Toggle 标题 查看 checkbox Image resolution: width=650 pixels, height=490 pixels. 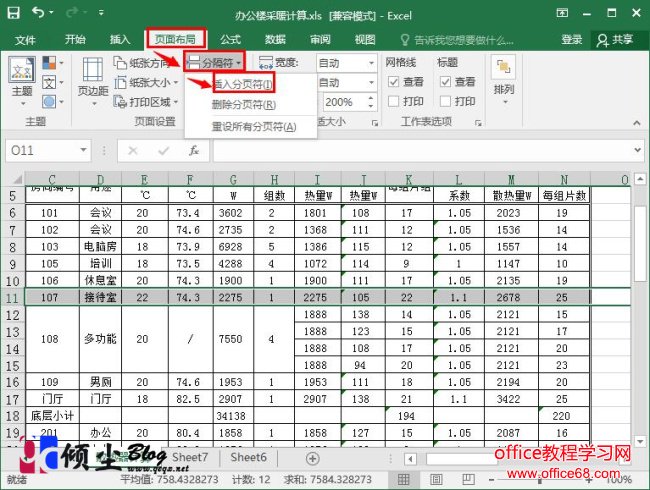445,82
